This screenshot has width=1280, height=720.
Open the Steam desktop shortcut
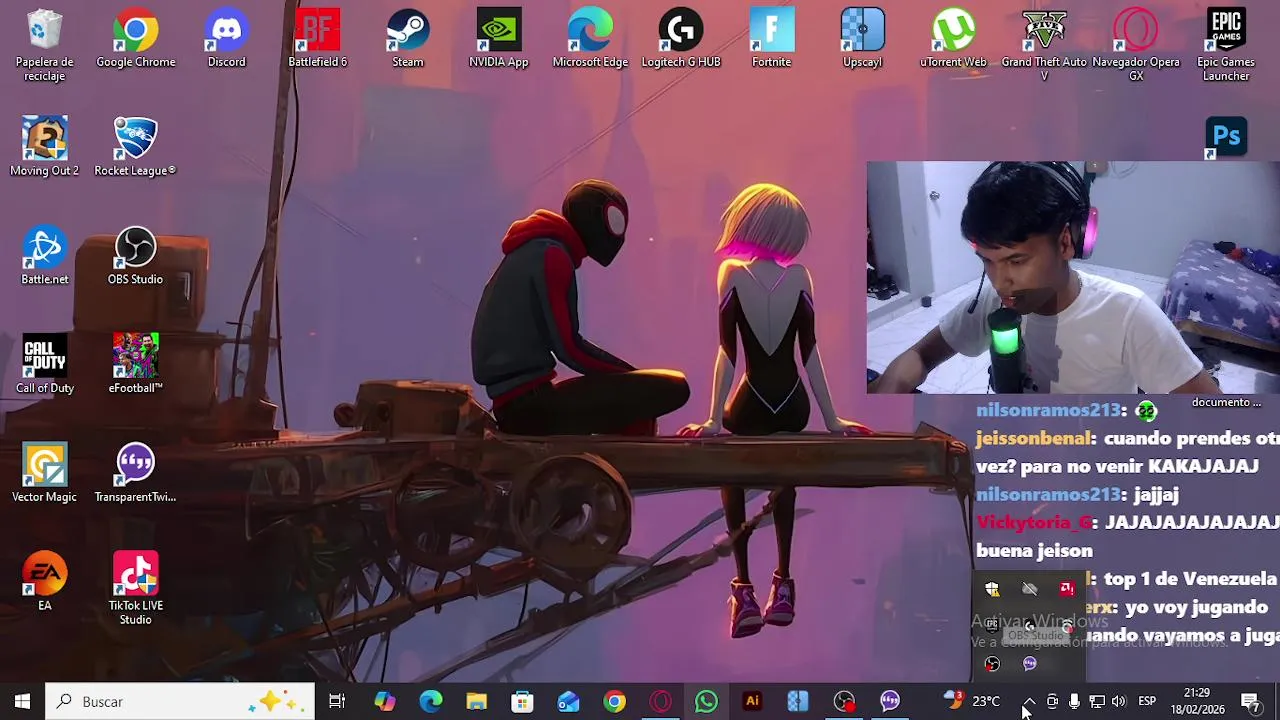pyautogui.click(x=408, y=39)
